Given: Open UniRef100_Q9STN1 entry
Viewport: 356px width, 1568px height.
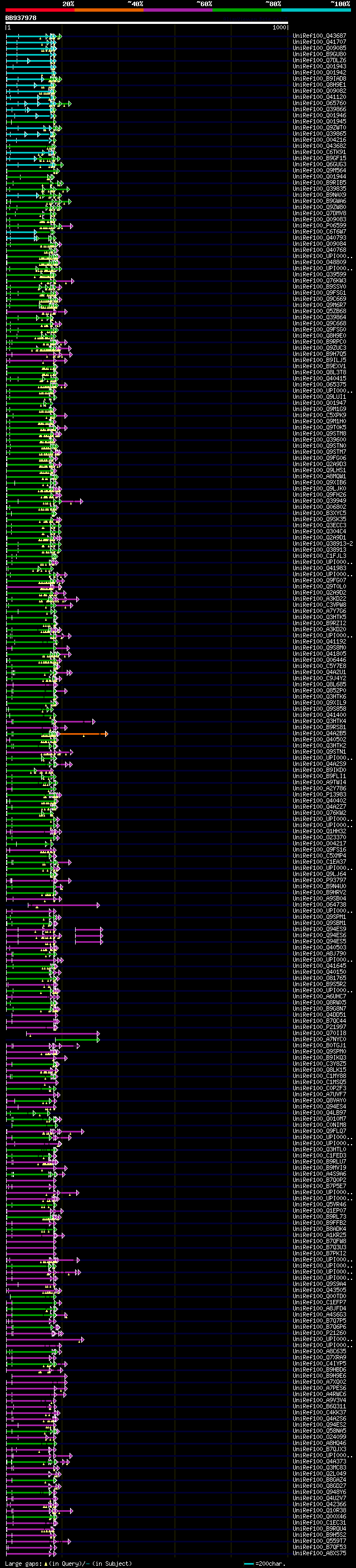Looking at the screenshot, I should click(319, 752).
